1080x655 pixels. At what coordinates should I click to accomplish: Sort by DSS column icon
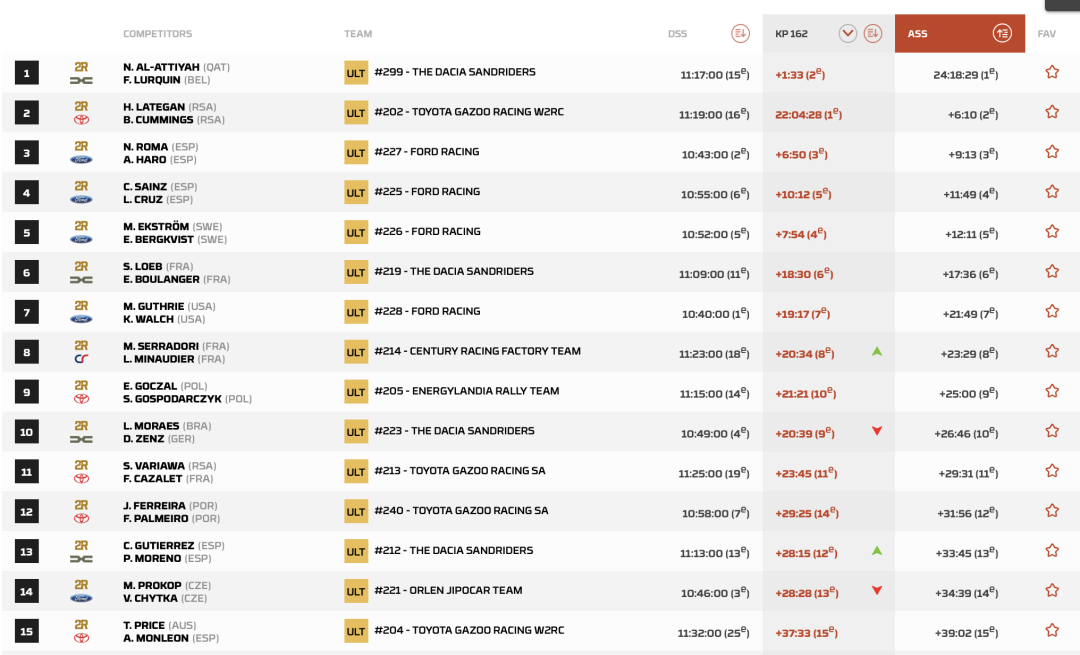coord(740,33)
